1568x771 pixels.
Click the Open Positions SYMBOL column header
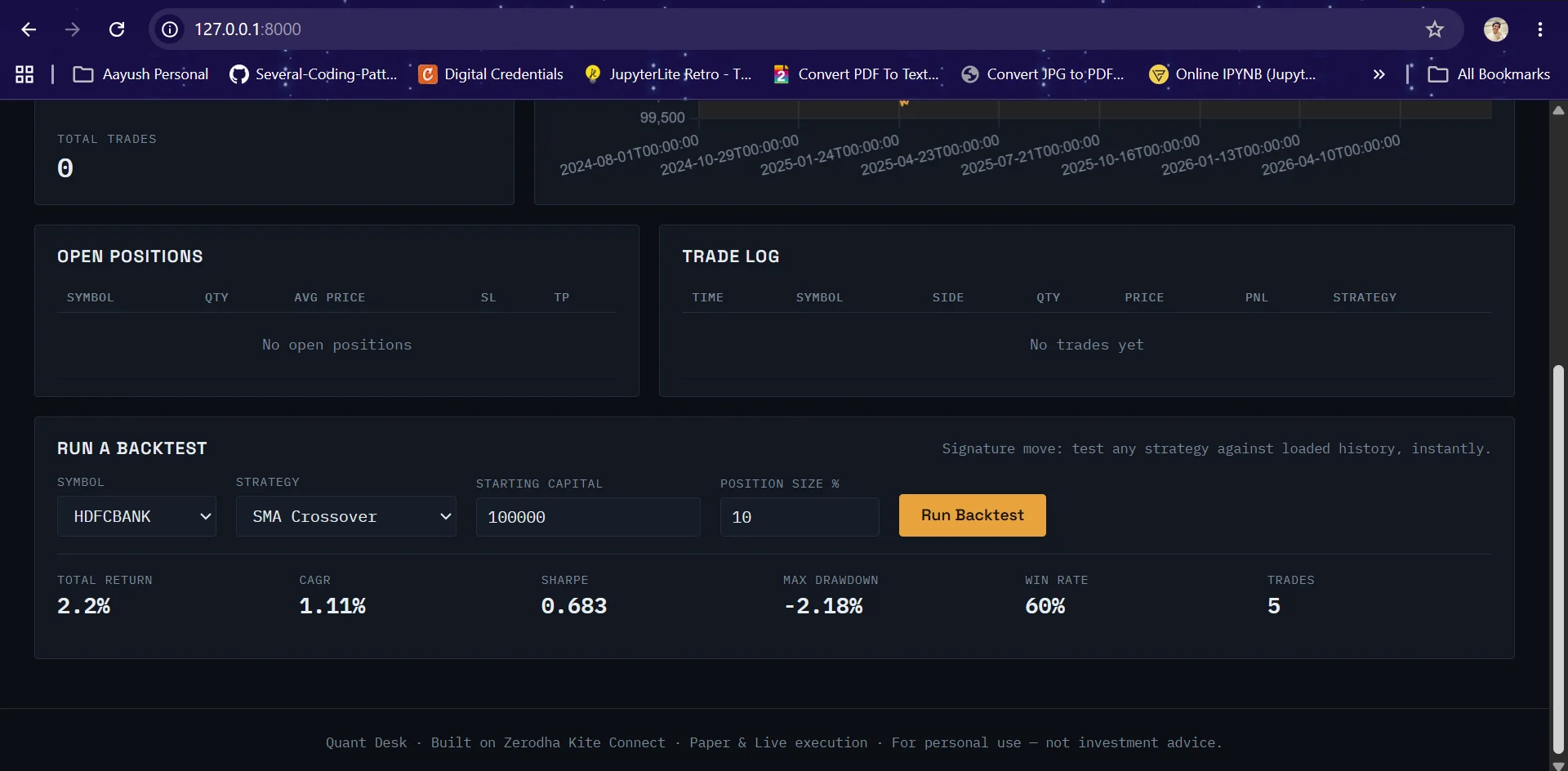tap(91, 297)
